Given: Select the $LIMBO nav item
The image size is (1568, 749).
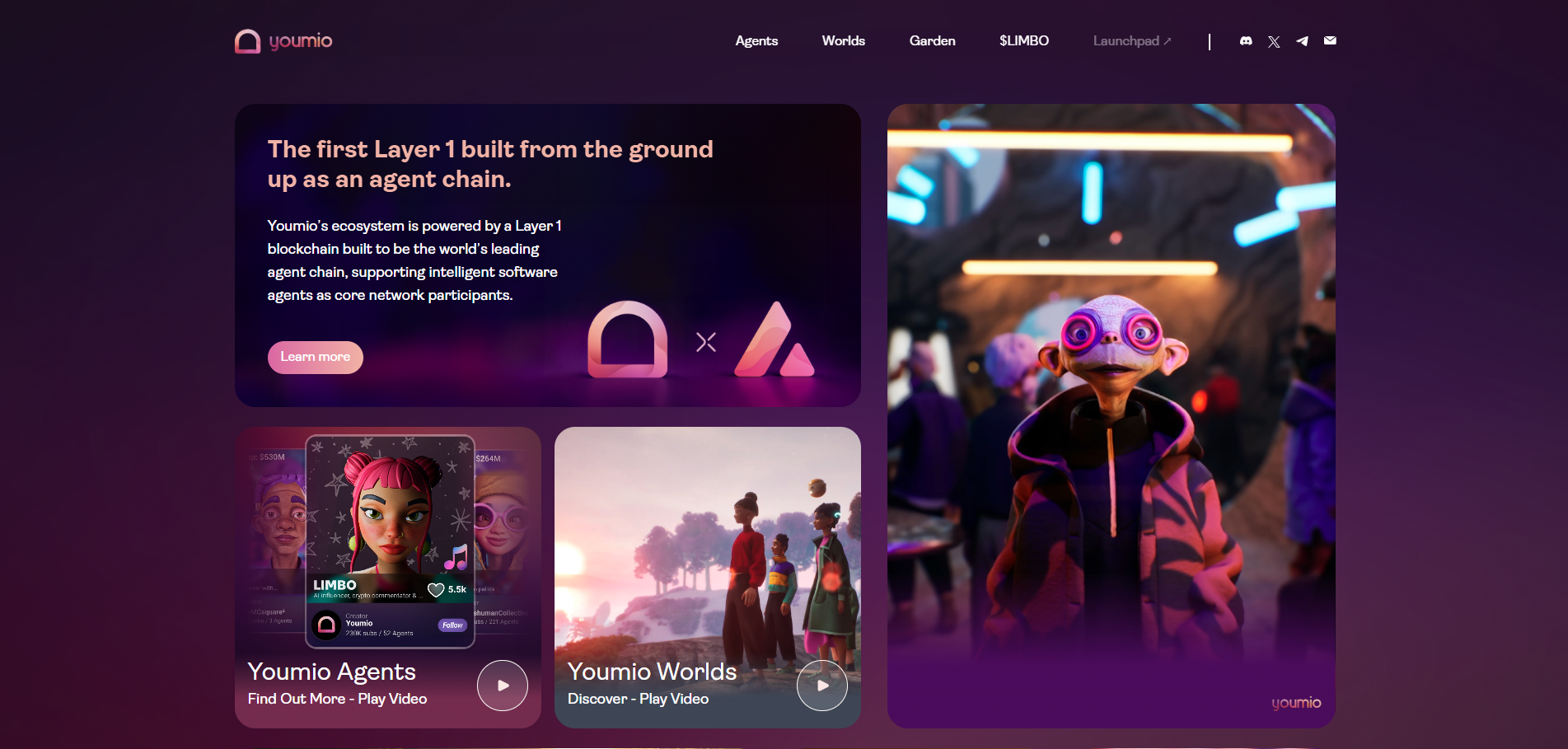Looking at the screenshot, I should pyautogui.click(x=1023, y=41).
